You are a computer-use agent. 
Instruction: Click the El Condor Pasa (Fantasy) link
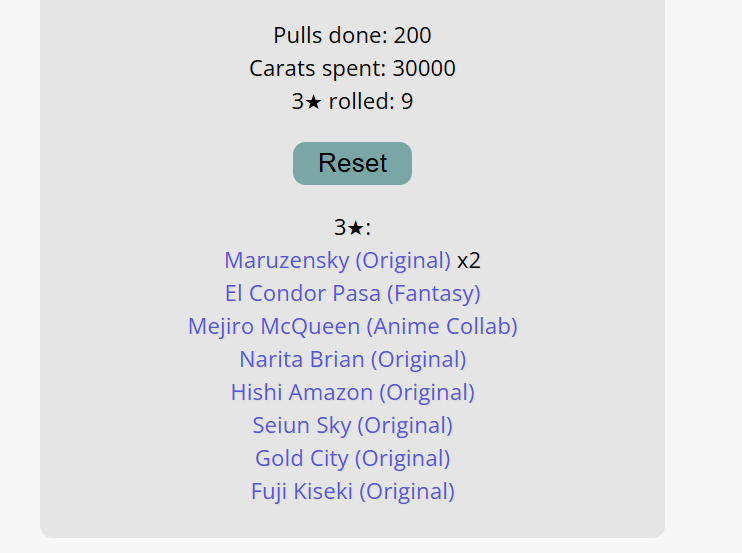tap(352, 294)
